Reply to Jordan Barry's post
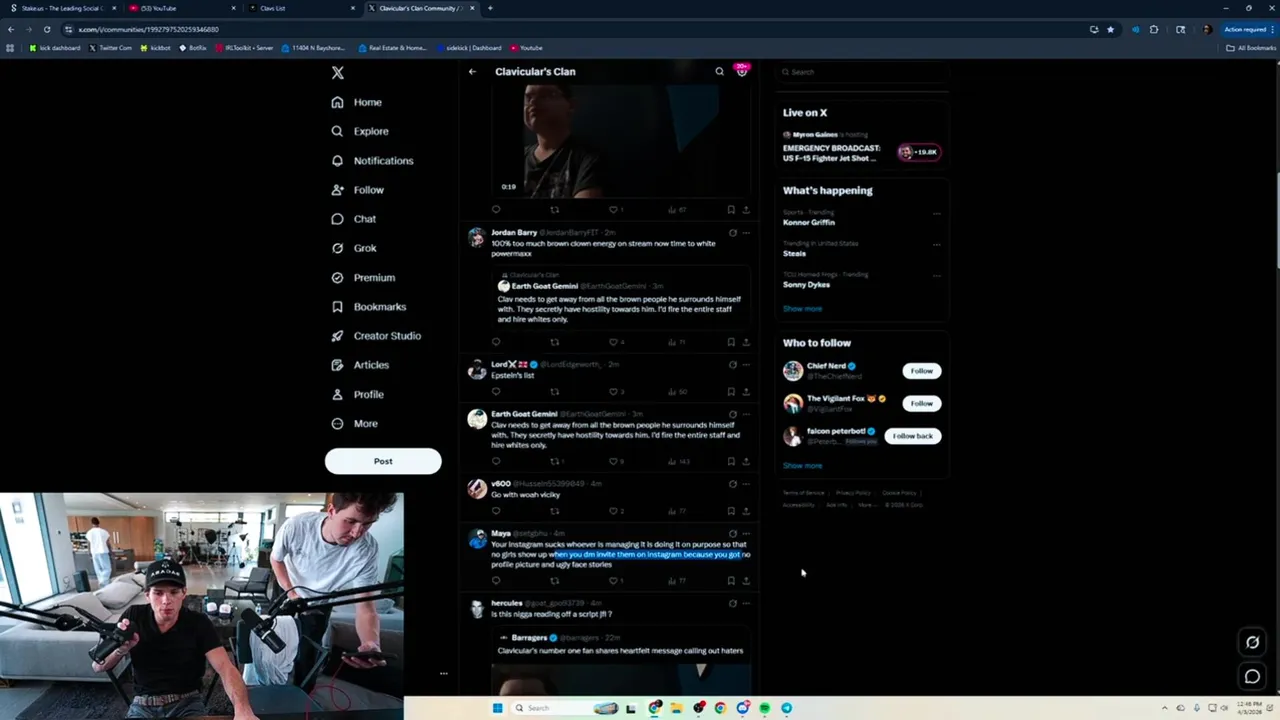The height and width of the screenshot is (720, 1280). 496,342
